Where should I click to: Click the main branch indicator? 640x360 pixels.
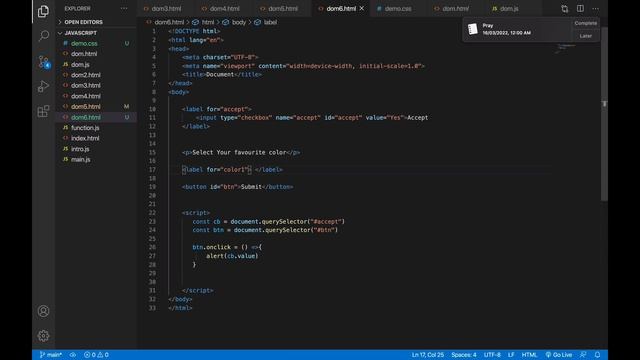pyautogui.click(x=51, y=355)
